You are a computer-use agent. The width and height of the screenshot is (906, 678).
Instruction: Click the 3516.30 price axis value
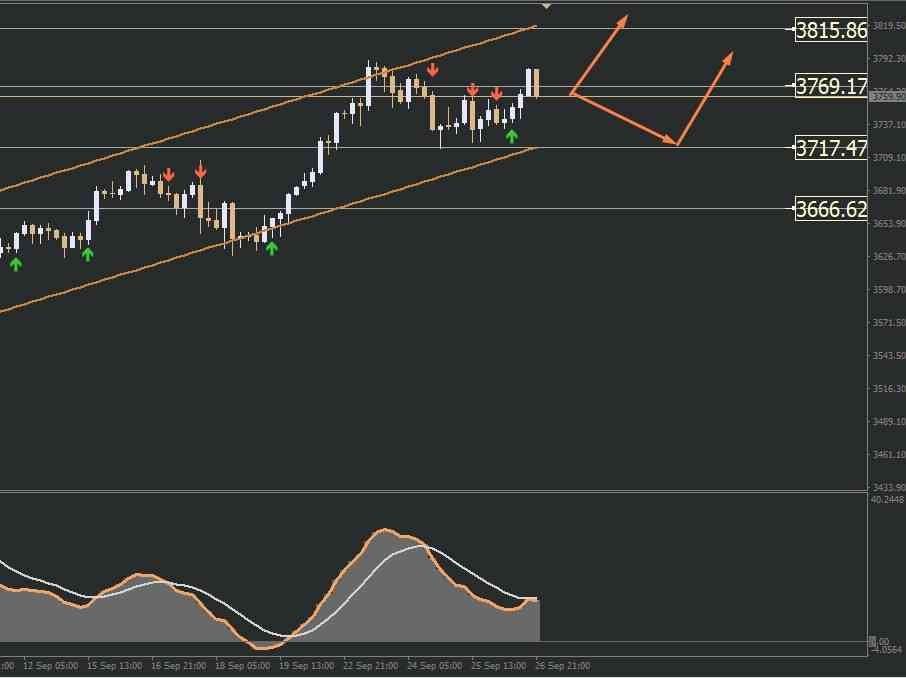click(889, 388)
